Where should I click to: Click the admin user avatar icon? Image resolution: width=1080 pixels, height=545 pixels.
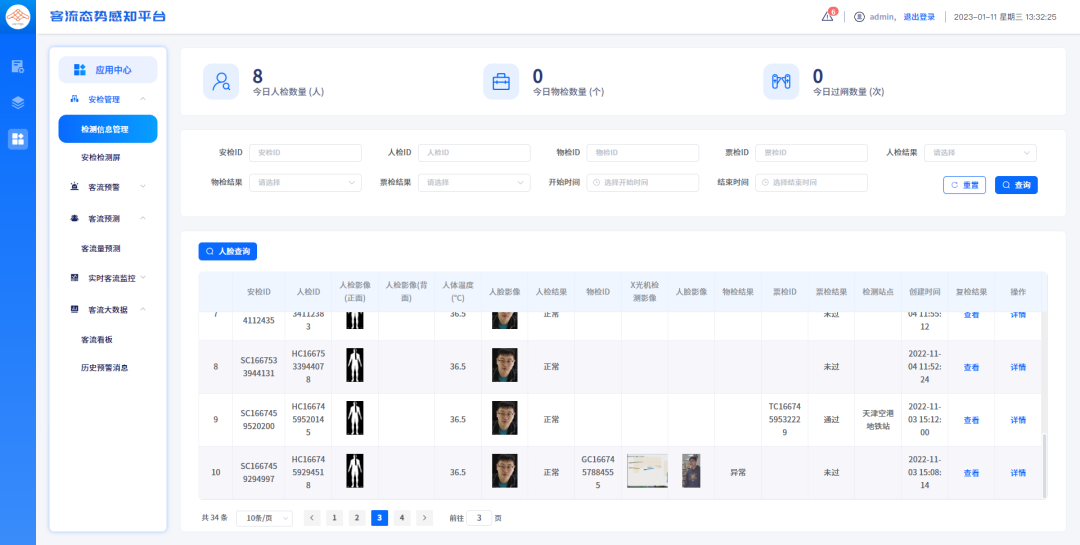pyautogui.click(x=859, y=17)
